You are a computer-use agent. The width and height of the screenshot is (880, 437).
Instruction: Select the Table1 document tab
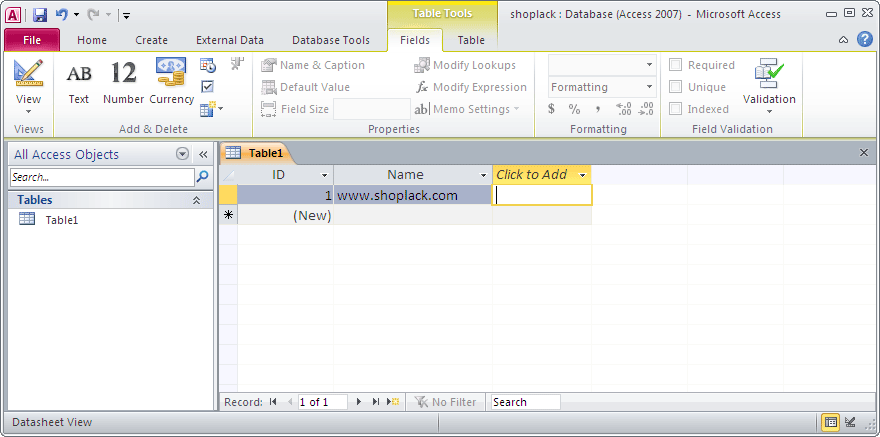tap(257, 153)
